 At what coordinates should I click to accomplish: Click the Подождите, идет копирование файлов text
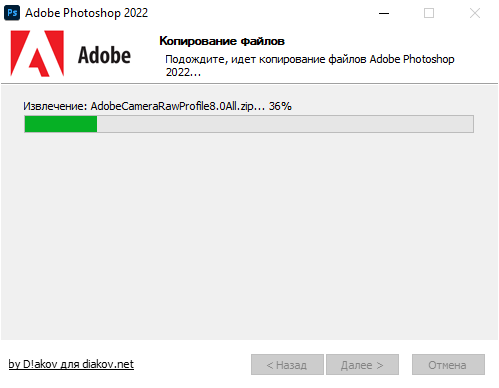point(310,65)
